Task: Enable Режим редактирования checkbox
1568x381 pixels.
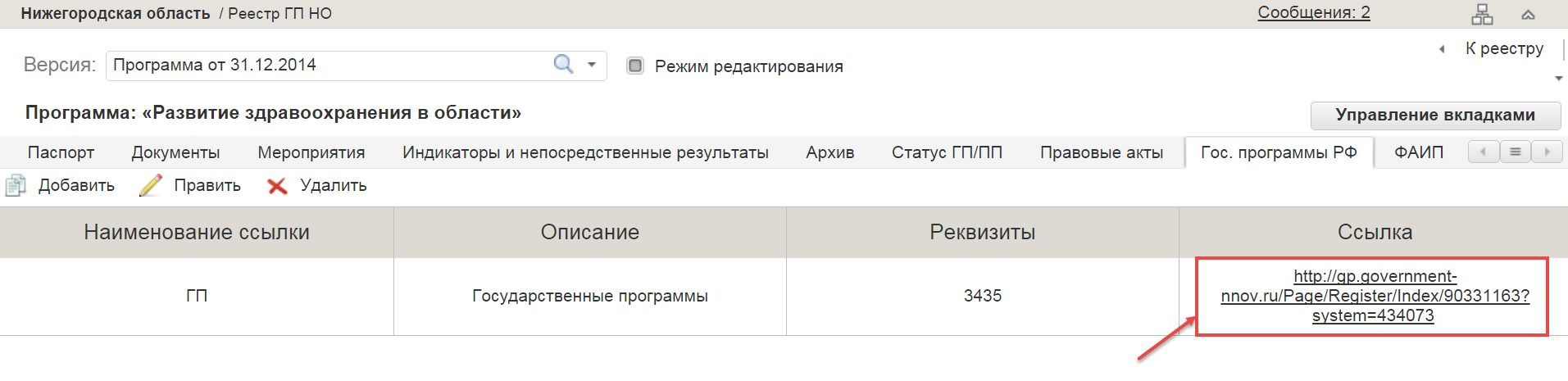Action: coord(635,66)
